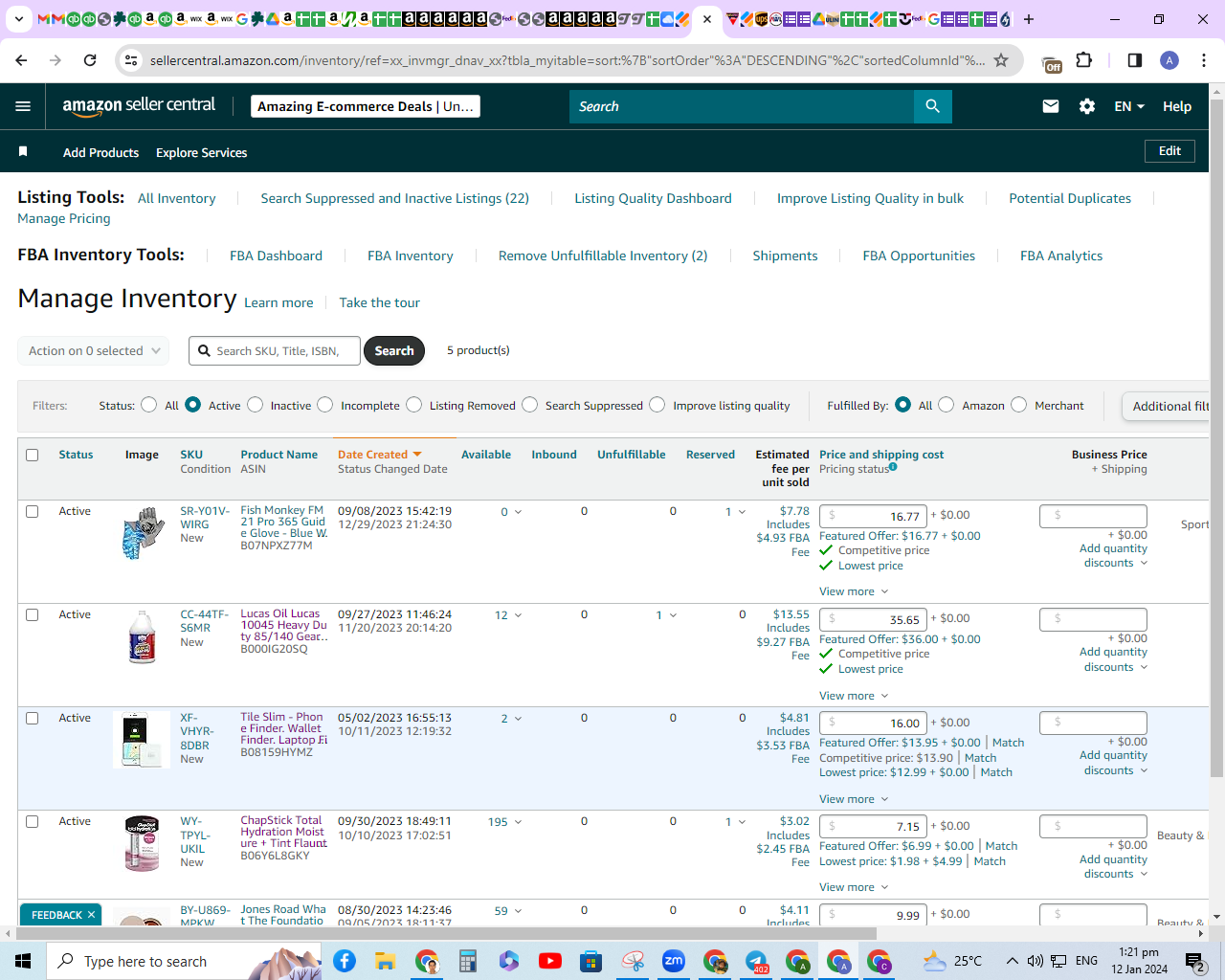1225x980 pixels.
Task: Open Facebook from the taskbar
Action: (x=345, y=961)
